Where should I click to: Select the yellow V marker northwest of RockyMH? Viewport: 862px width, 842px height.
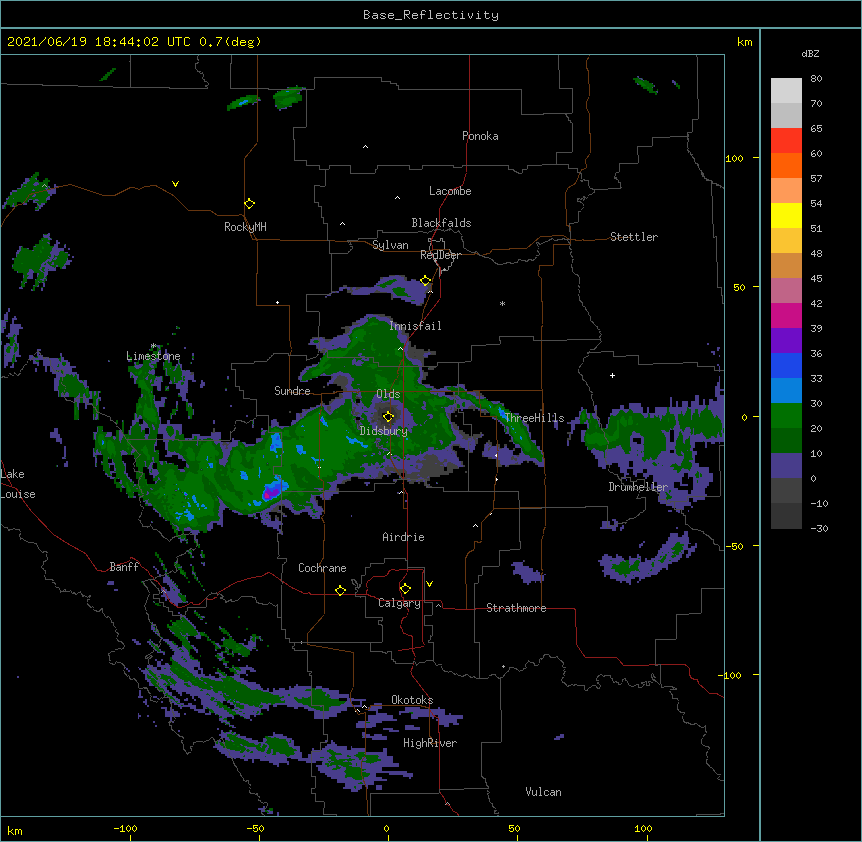(x=175, y=184)
